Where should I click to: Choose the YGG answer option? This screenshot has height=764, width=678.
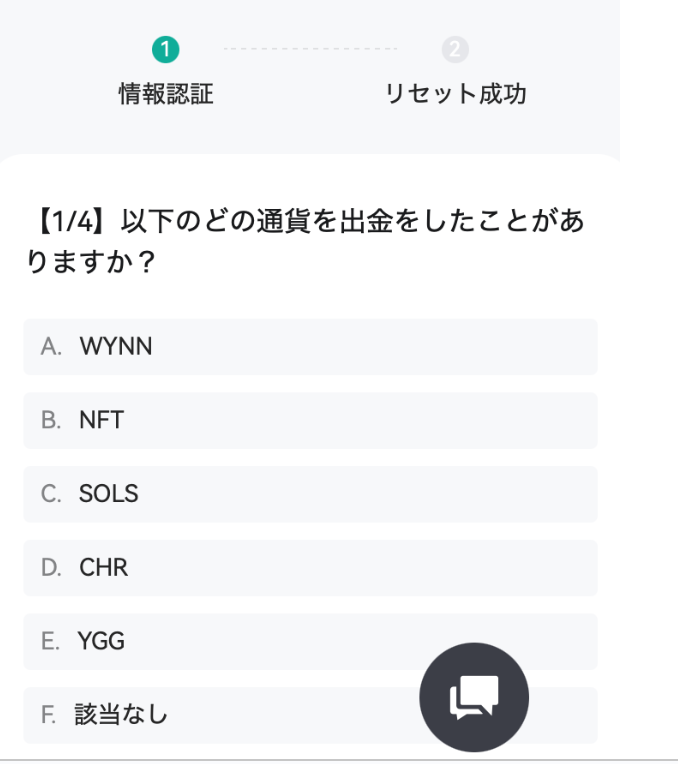[x=310, y=641]
